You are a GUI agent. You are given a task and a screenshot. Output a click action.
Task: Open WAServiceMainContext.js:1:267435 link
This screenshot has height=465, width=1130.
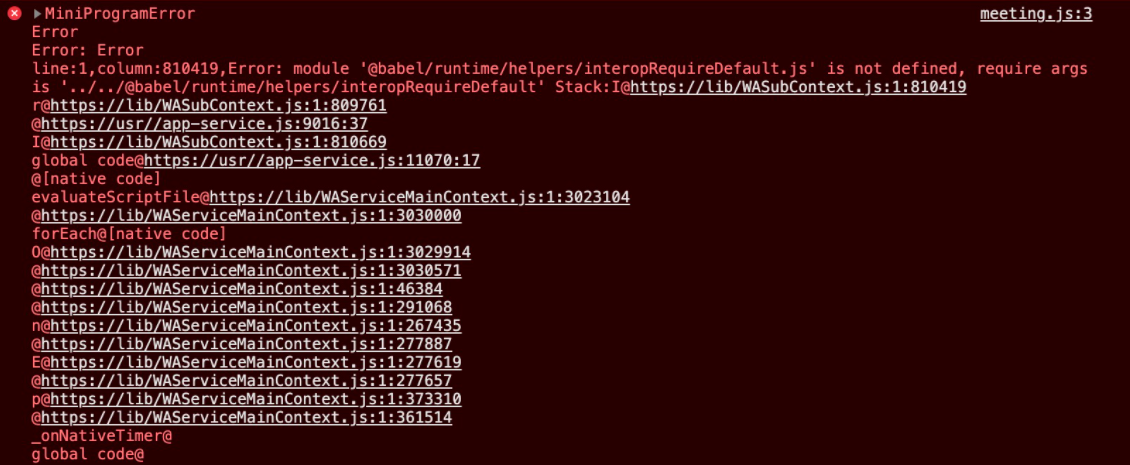(256, 326)
